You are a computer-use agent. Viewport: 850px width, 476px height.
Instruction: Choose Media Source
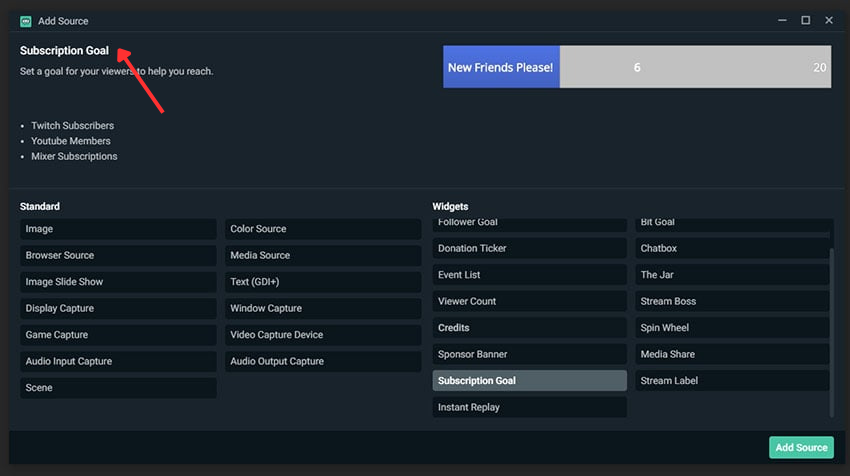pos(323,255)
